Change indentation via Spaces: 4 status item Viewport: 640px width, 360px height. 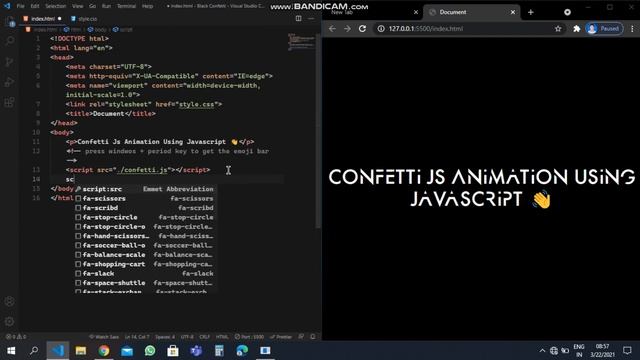tap(165, 337)
